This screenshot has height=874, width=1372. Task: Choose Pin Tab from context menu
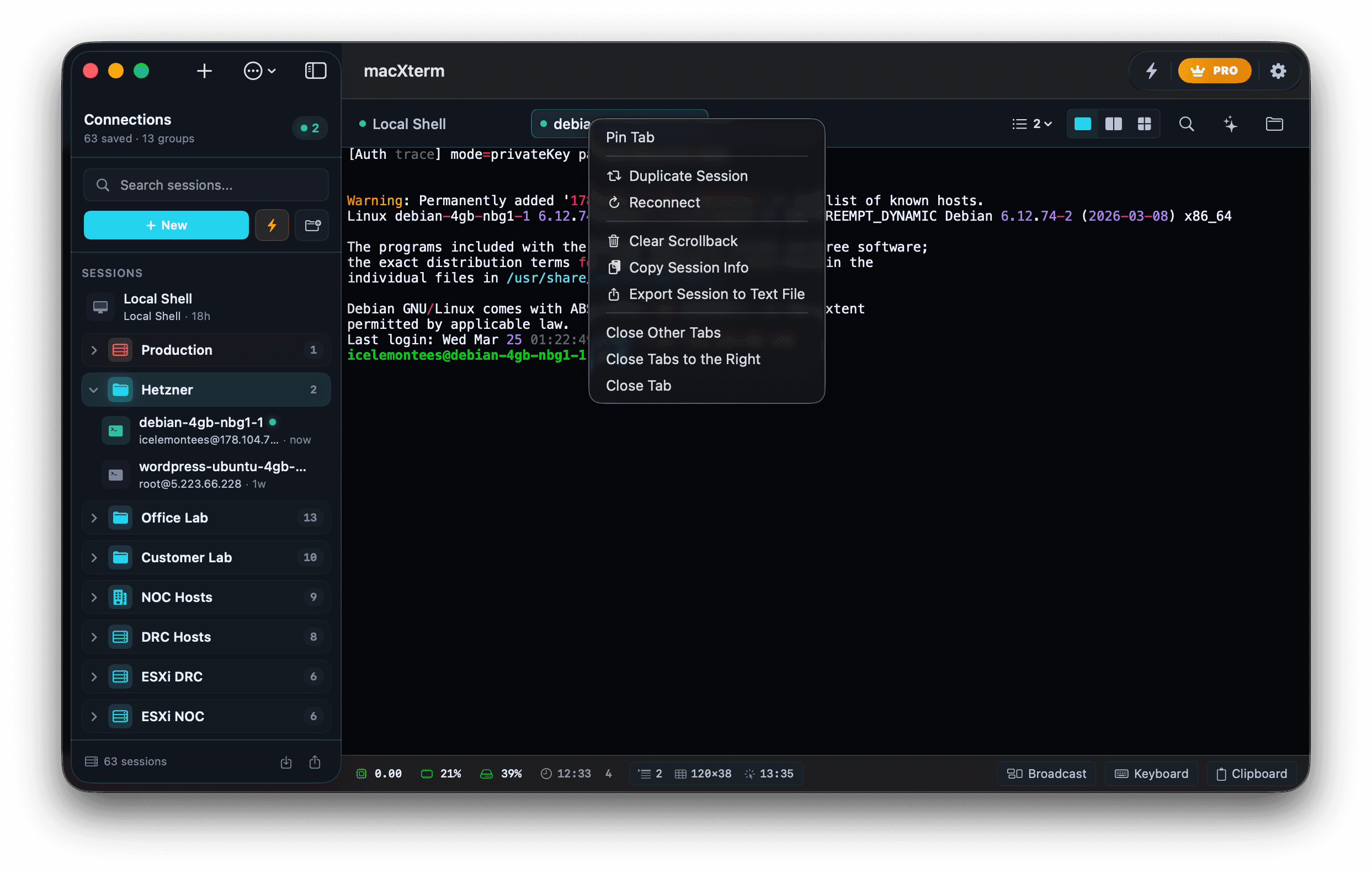coord(706,137)
